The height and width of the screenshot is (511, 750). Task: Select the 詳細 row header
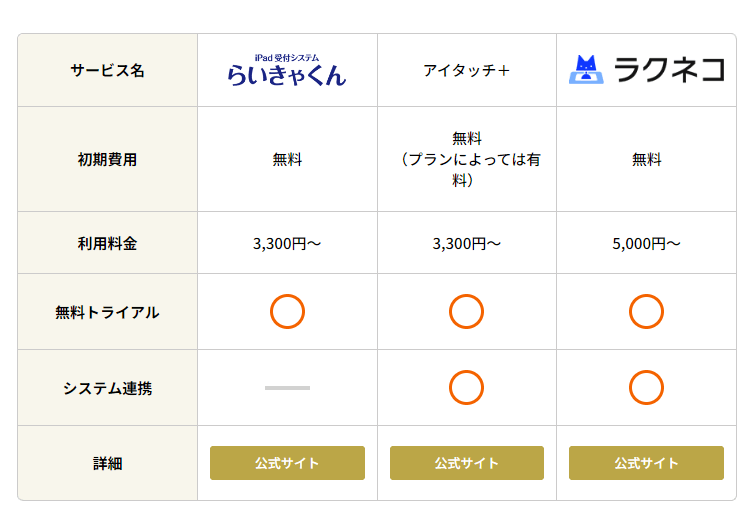108,464
